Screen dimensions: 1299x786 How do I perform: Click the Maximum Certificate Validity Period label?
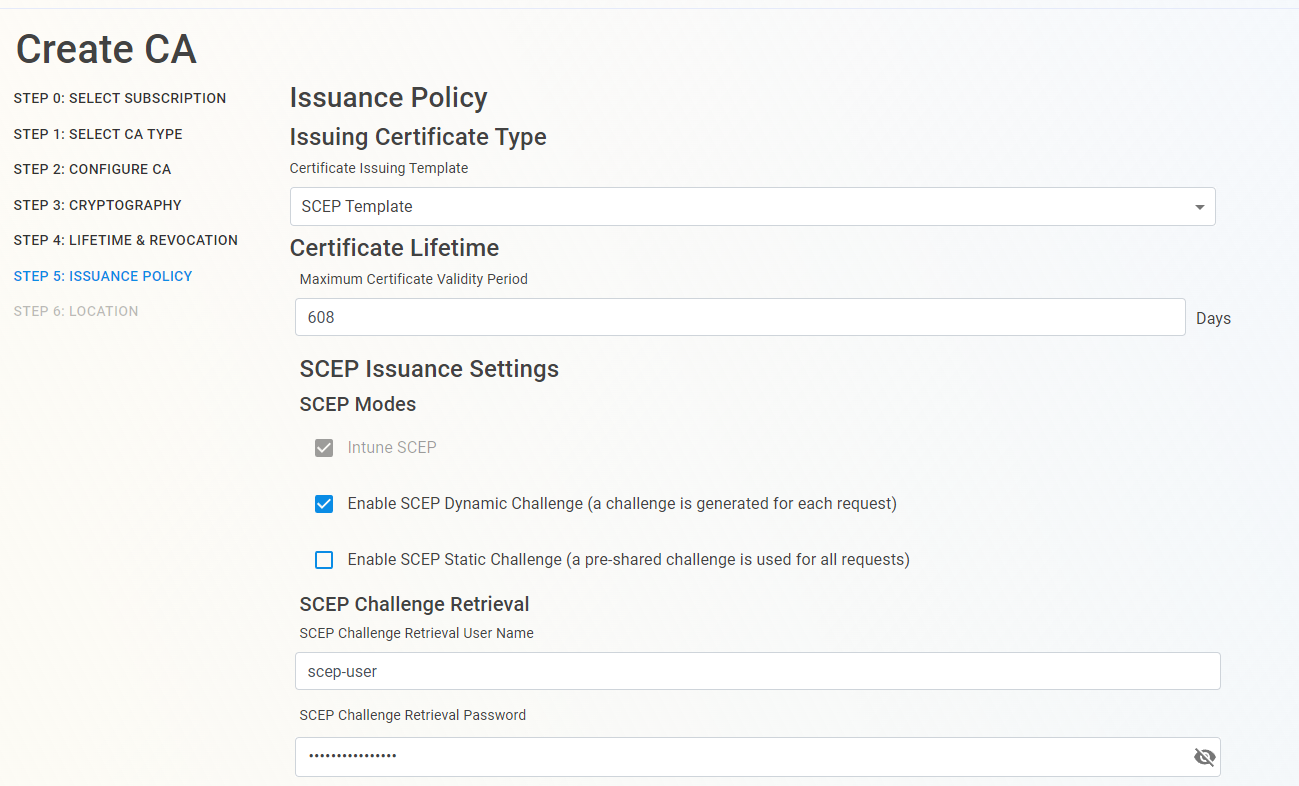tap(414, 280)
